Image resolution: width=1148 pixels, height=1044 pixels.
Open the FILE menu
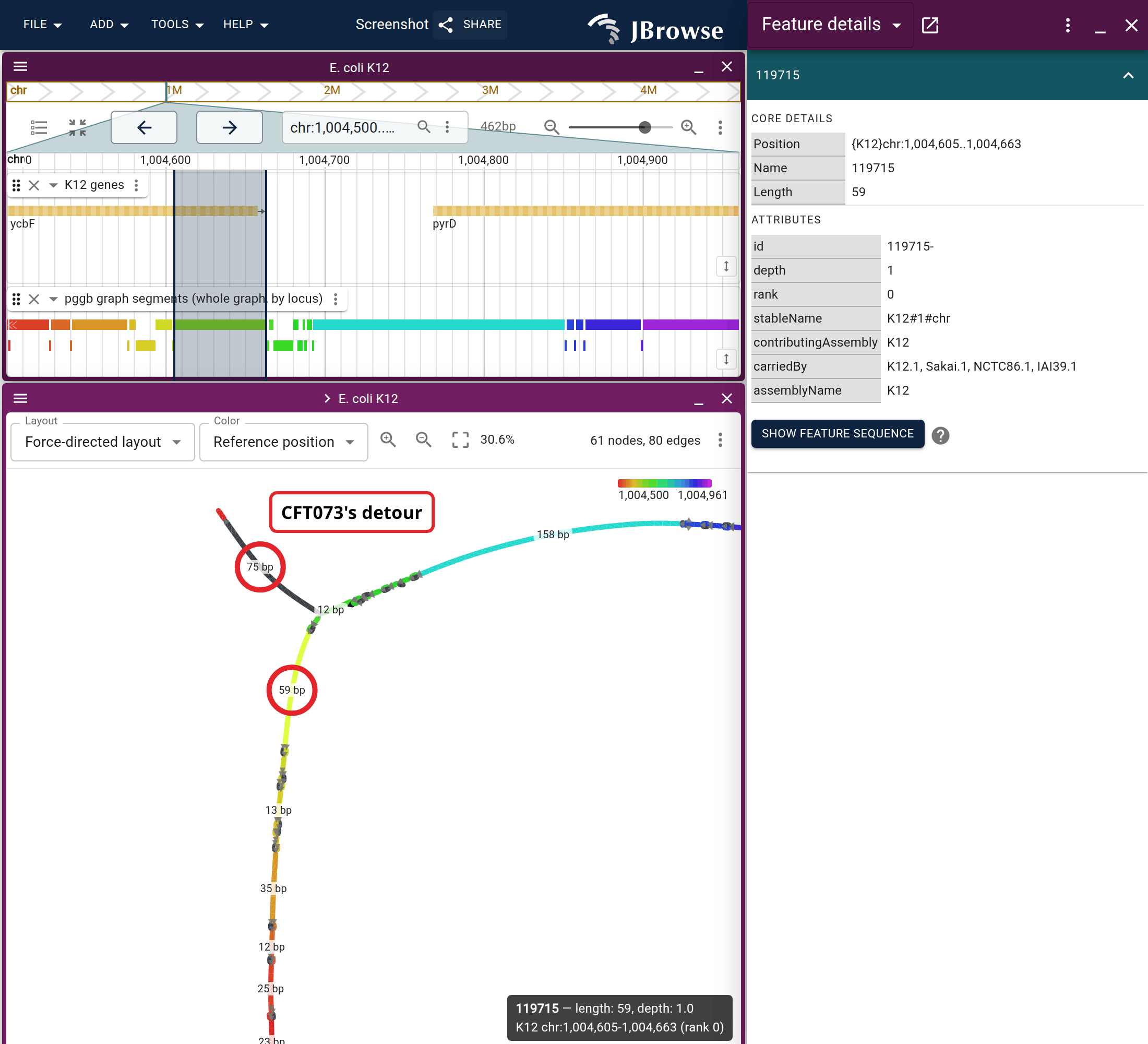click(x=42, y=25)
